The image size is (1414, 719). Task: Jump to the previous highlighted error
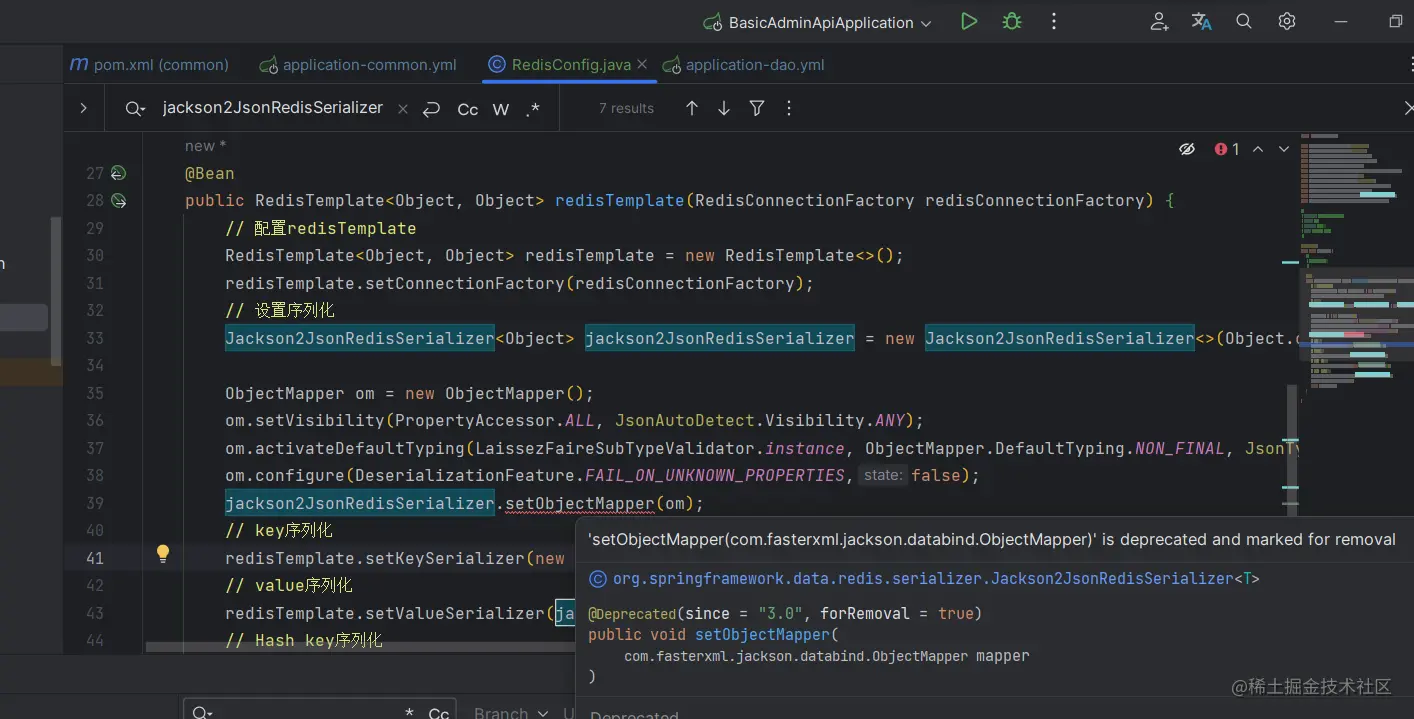point(1258,149)
